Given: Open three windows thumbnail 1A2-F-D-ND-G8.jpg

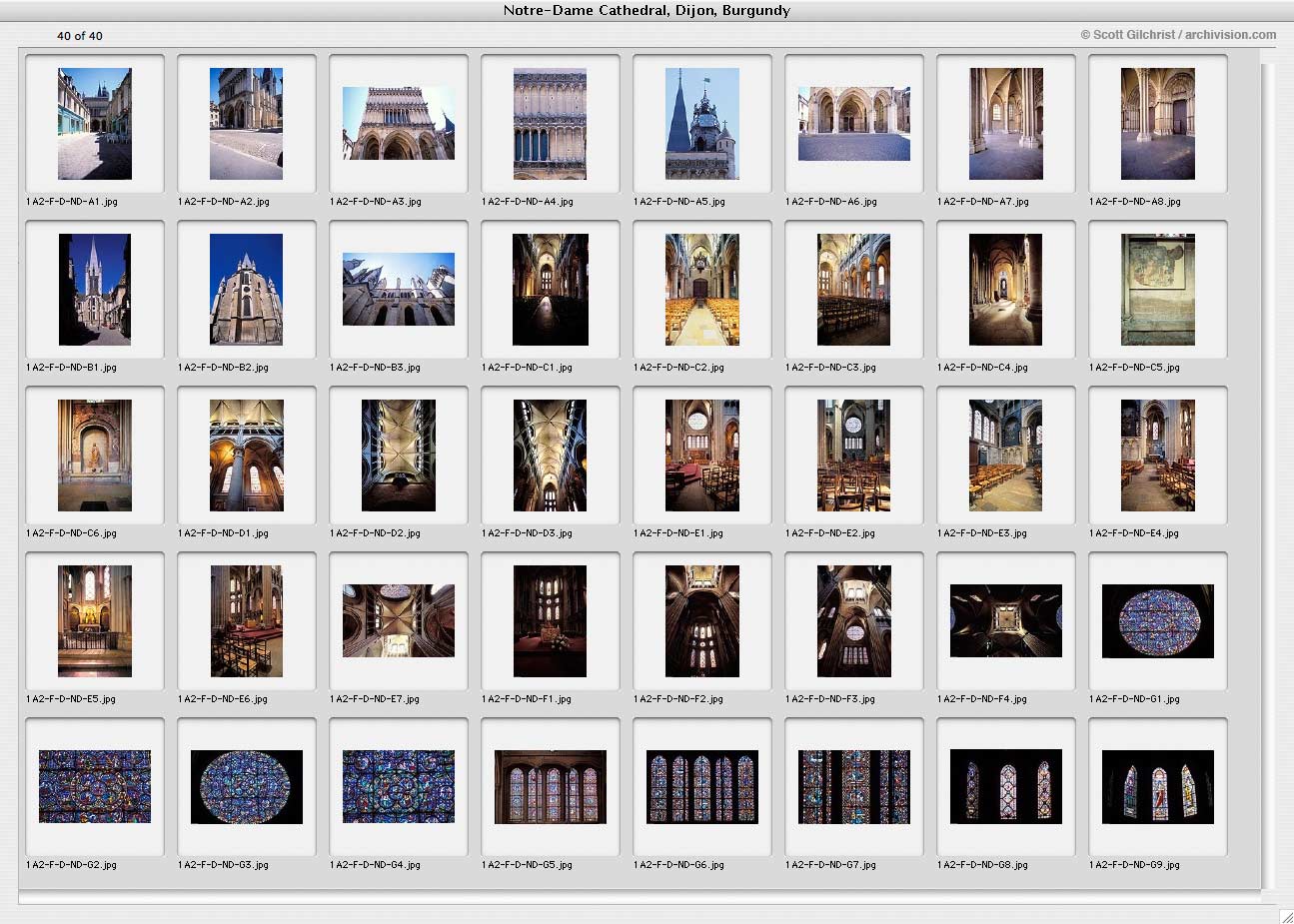Looking at the screenshot, I should 1006,787.
